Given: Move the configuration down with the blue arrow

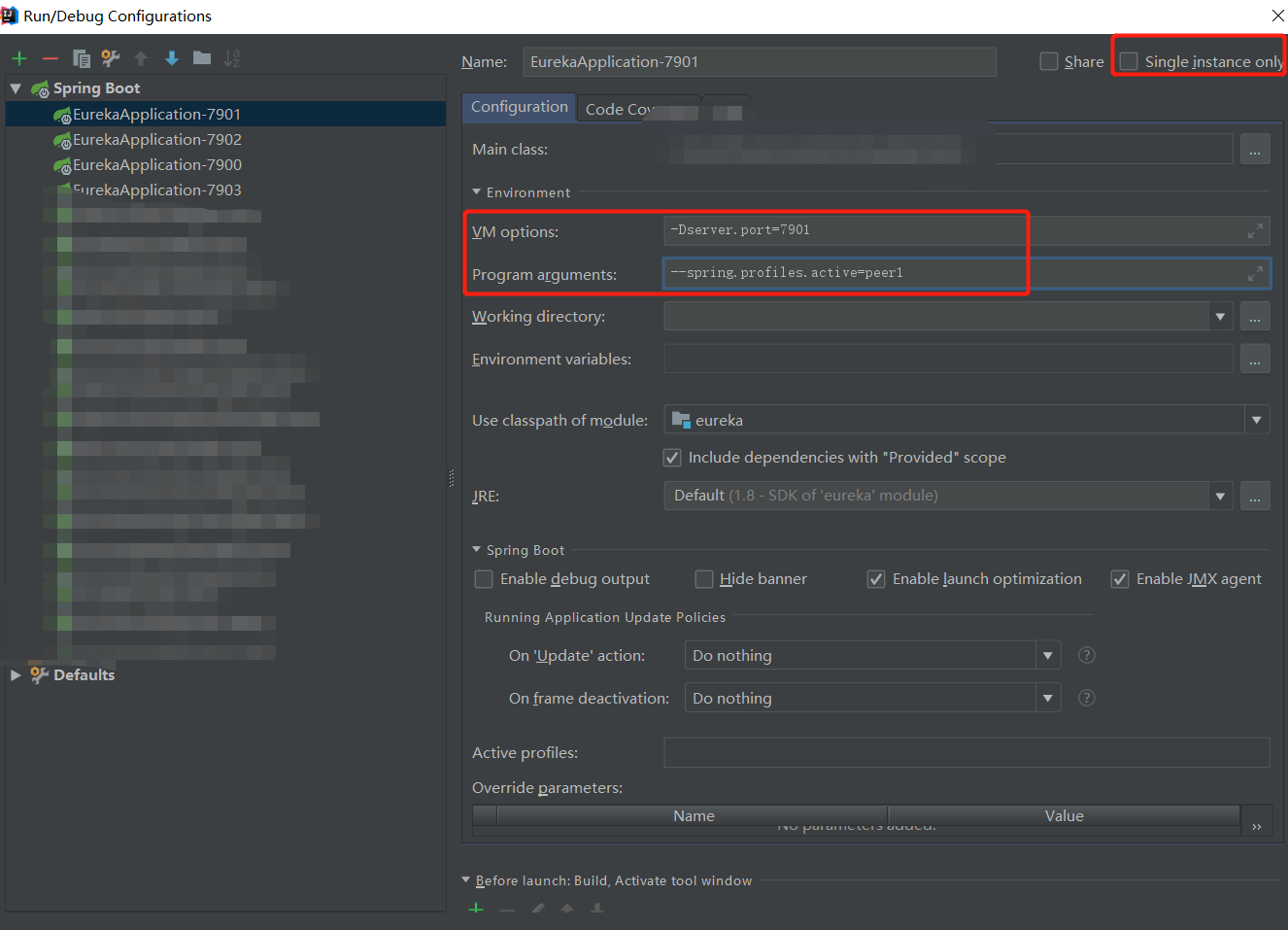Looking at the screenshot, I should 172,58.
